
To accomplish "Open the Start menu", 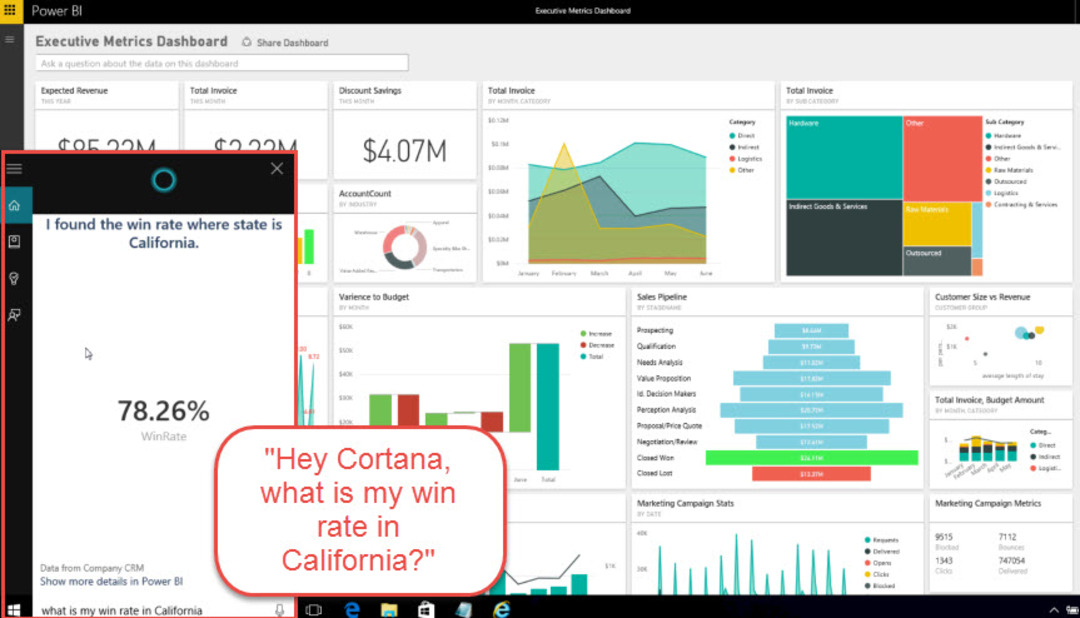I will [x=13, y=608].
